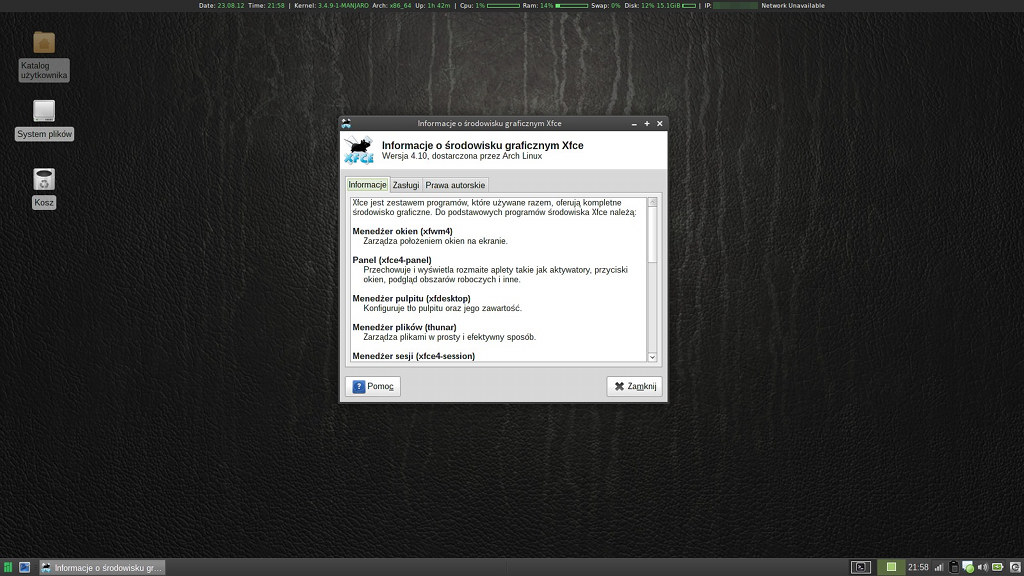The height and width of the screenshot is (576, 1024).
Task: Open the network signal strength tray icon
Action: [x=939, y=568]
